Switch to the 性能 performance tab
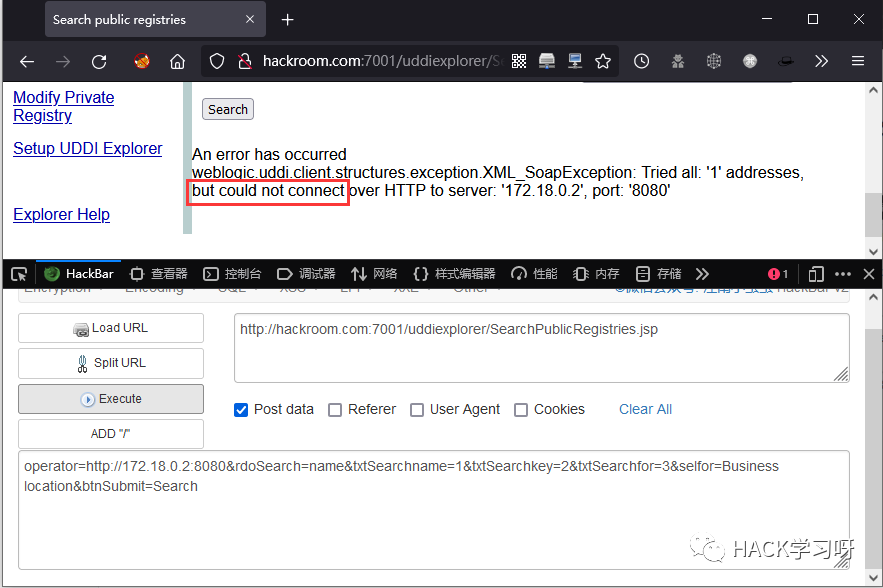 click(534, 274)
